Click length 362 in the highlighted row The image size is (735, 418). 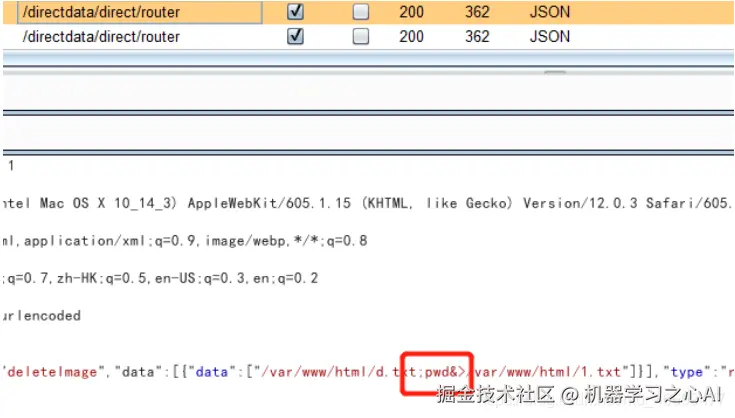point(477,12)
